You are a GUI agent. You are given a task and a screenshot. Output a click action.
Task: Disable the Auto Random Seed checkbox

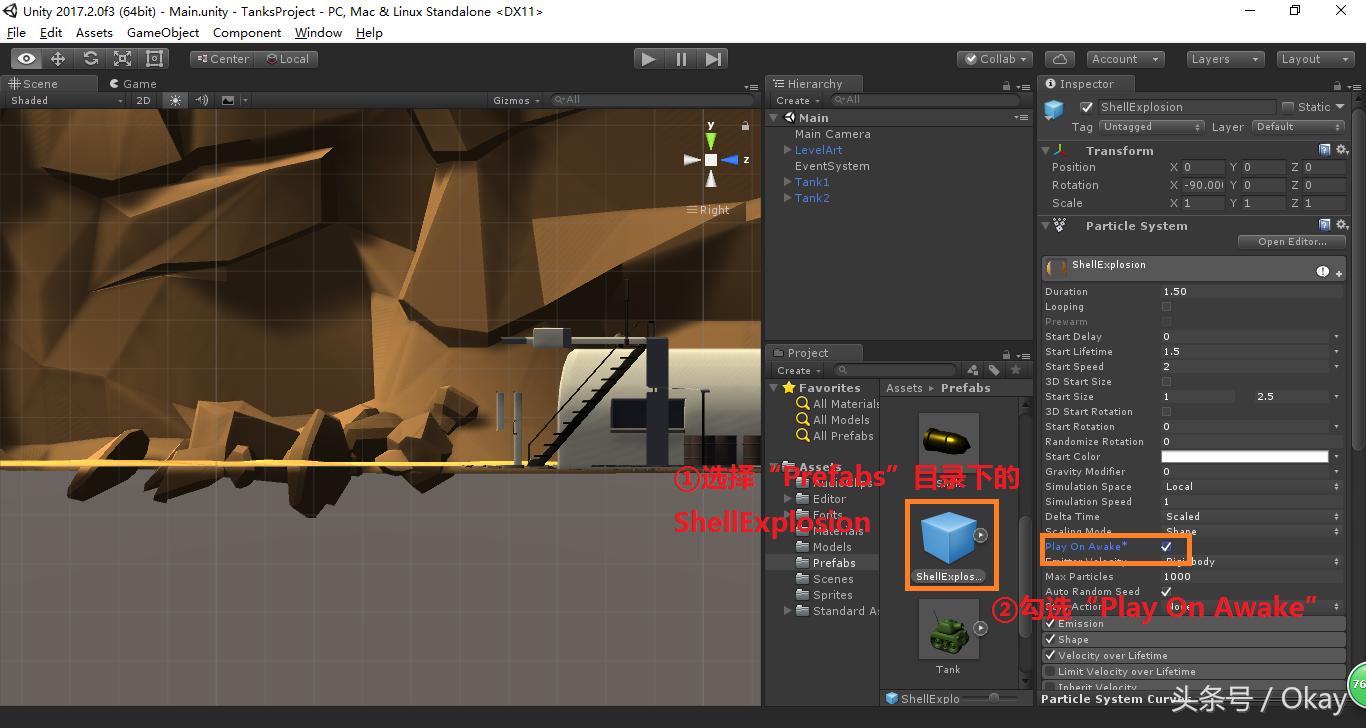pyautogui.click(x=1166, y=591)
